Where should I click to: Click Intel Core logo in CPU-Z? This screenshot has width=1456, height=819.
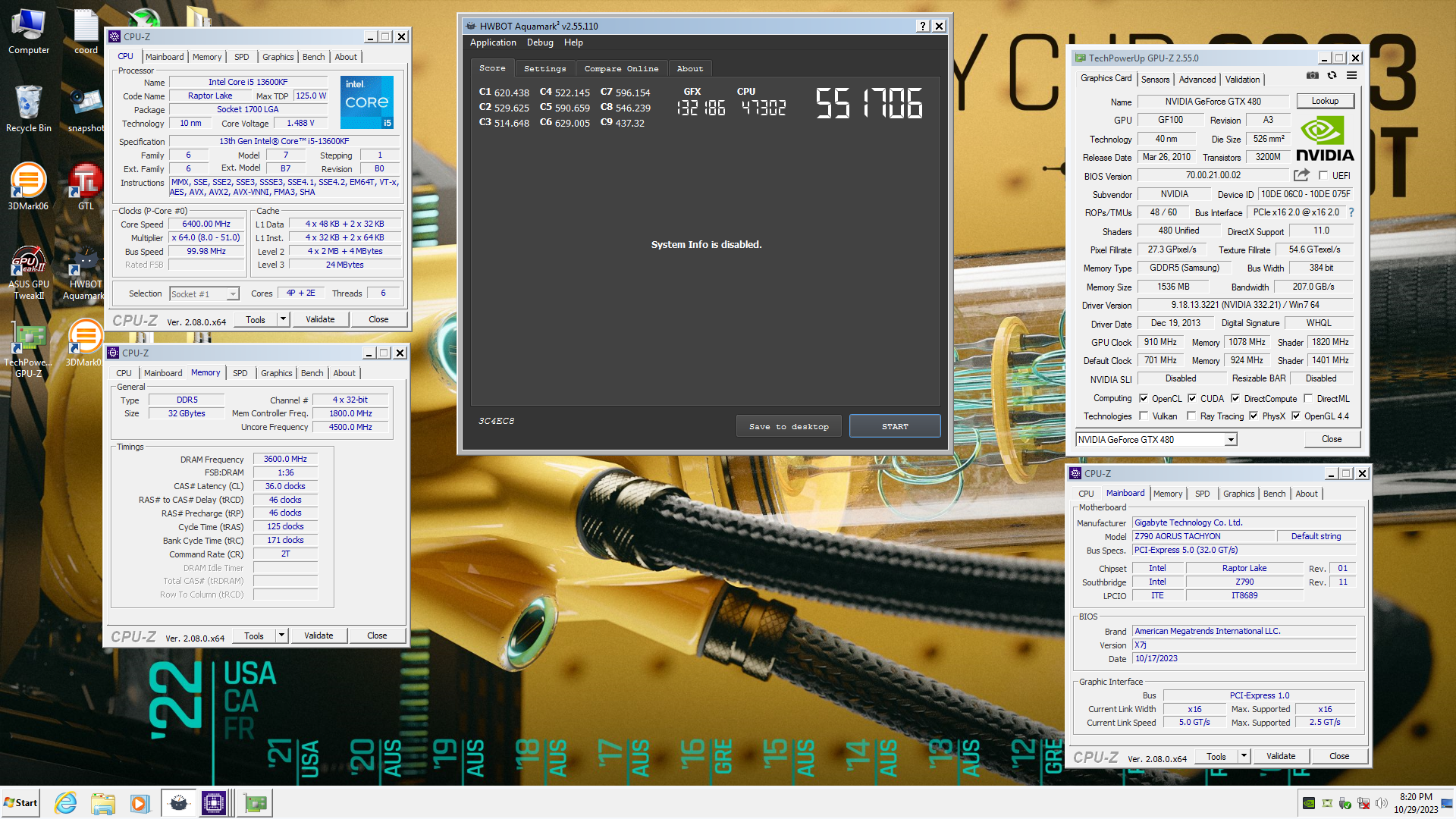tap(367, 102)
